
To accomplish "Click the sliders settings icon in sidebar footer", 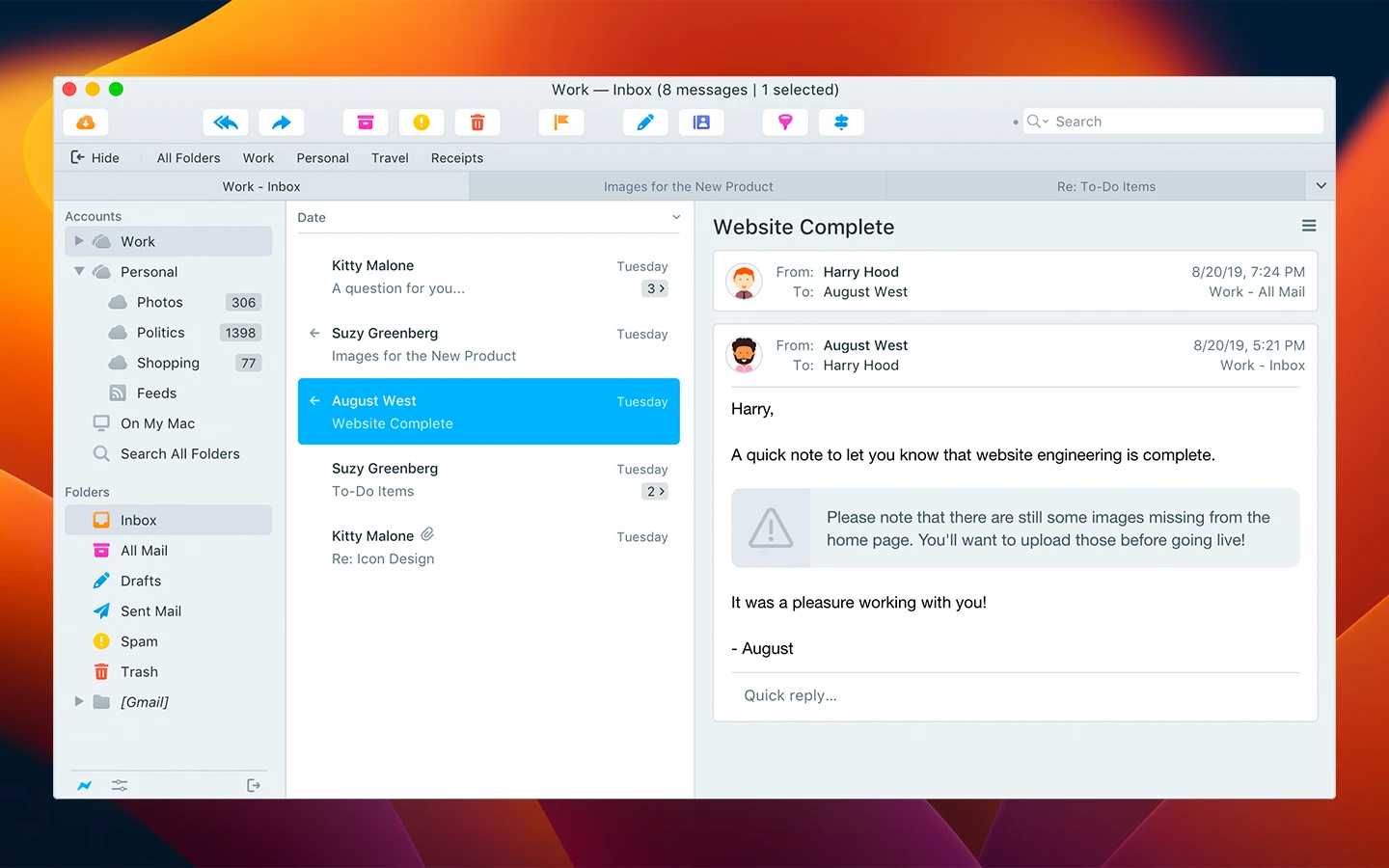I will [x=120, y=786].
